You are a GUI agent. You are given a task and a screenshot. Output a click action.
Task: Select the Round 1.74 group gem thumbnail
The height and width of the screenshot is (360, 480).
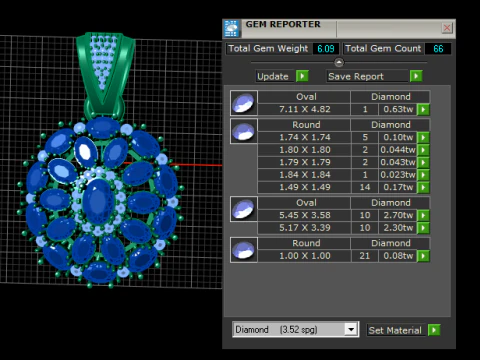(244, 131)
